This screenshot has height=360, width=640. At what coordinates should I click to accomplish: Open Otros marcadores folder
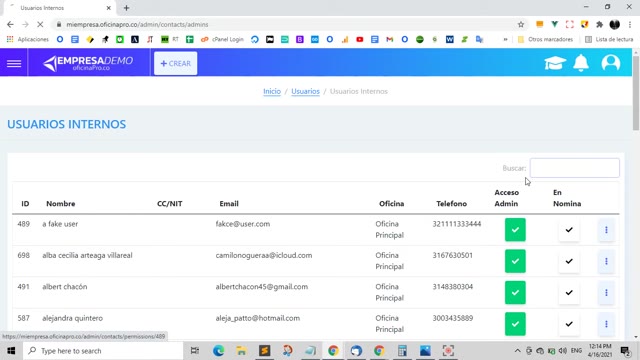(545, 40)
